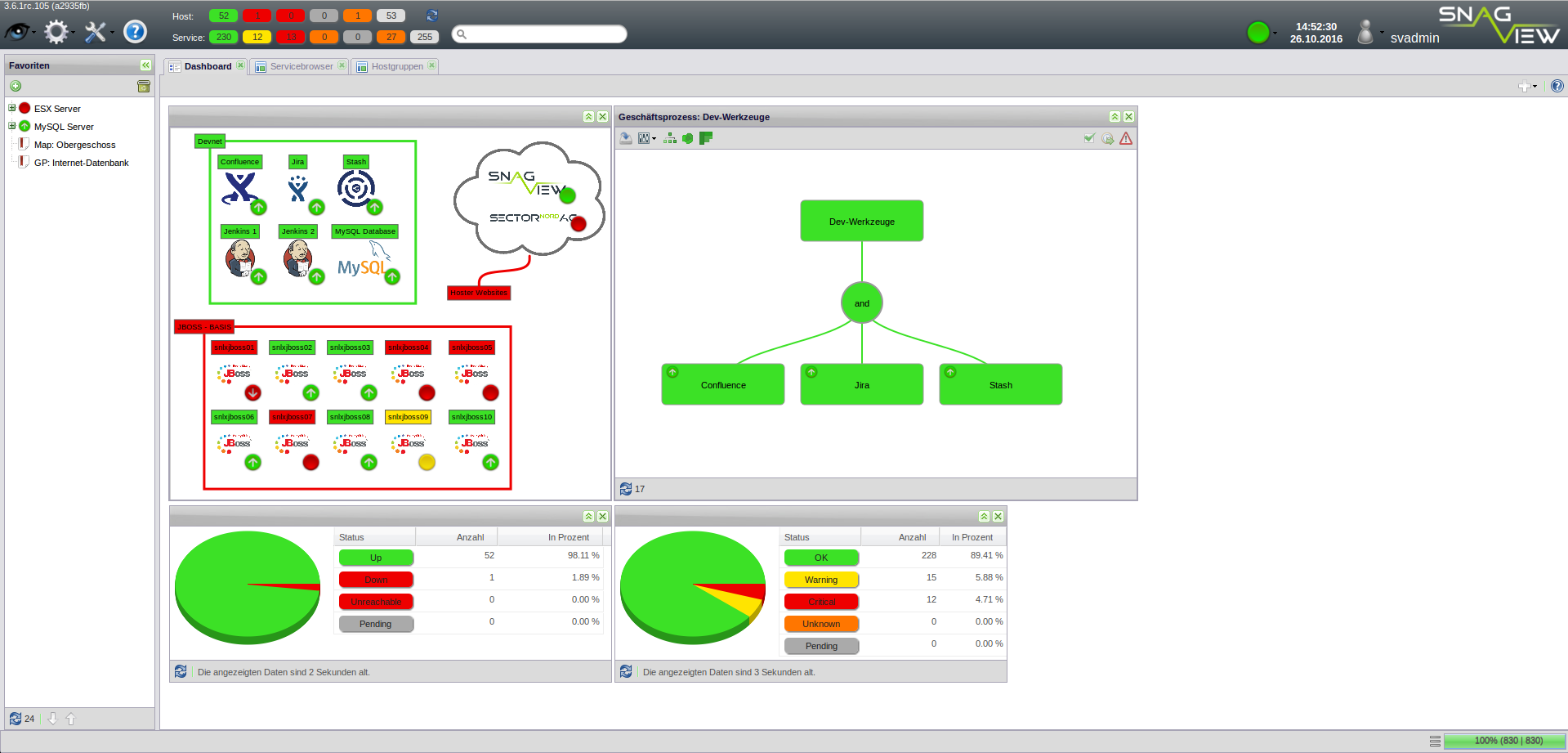This screenshot has height=753, width=1568.
Task: Select the yellow snlxjboss09 status circle
Action: [x=427, y=463]
